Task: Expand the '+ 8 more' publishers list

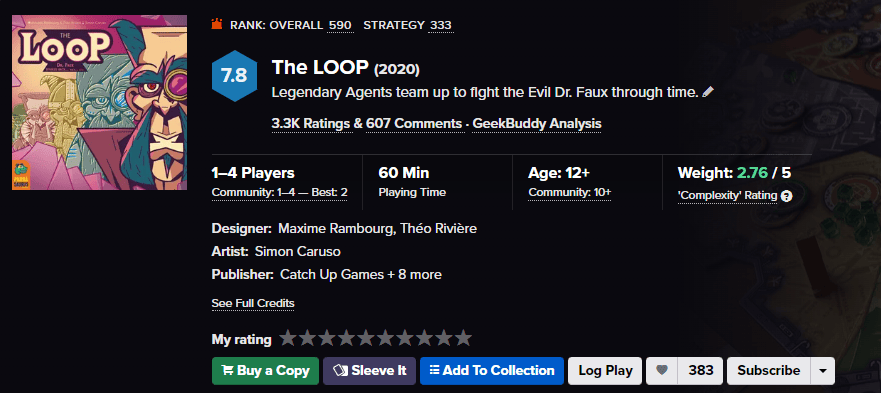Action: tap(414, 275)
